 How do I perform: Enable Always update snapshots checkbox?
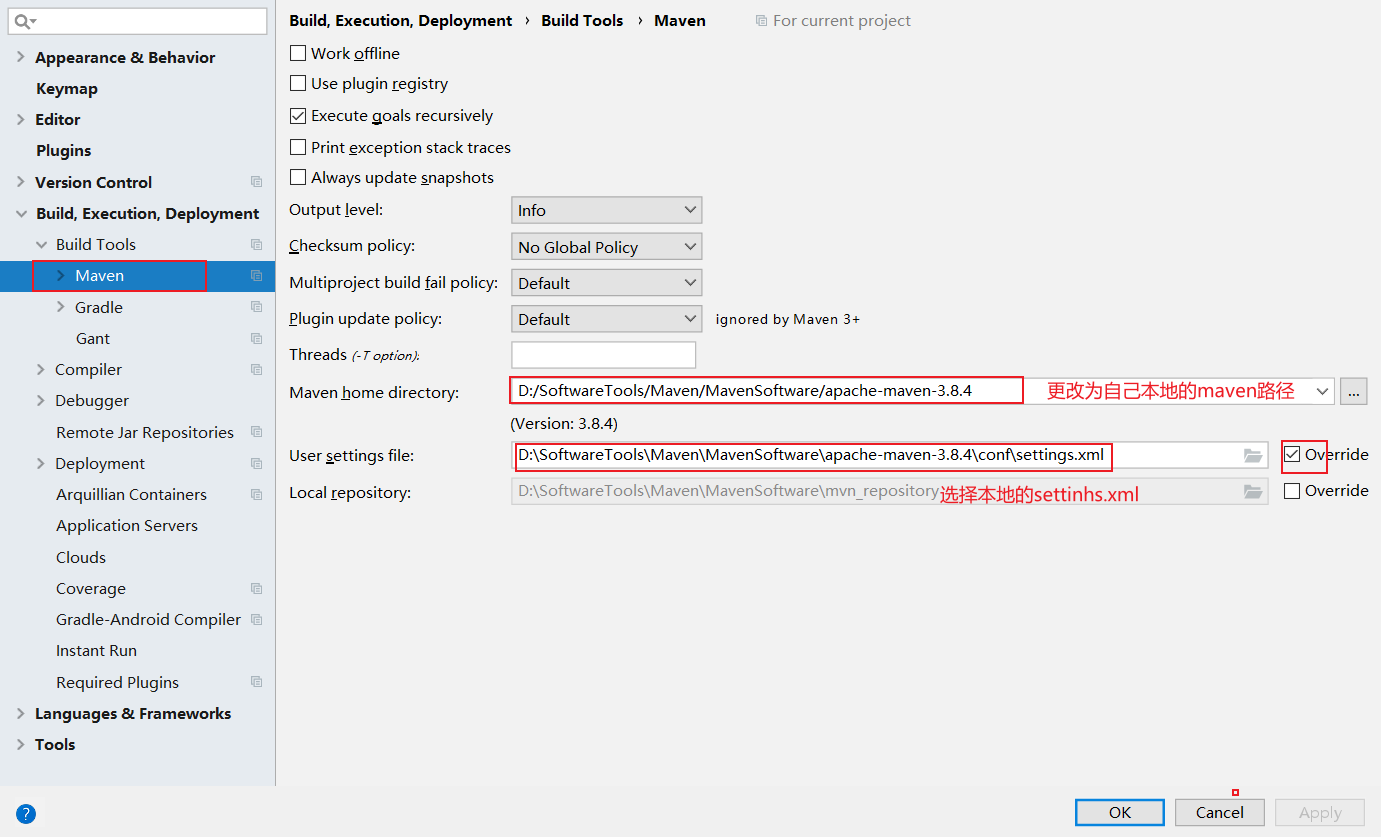coord(298,177)
